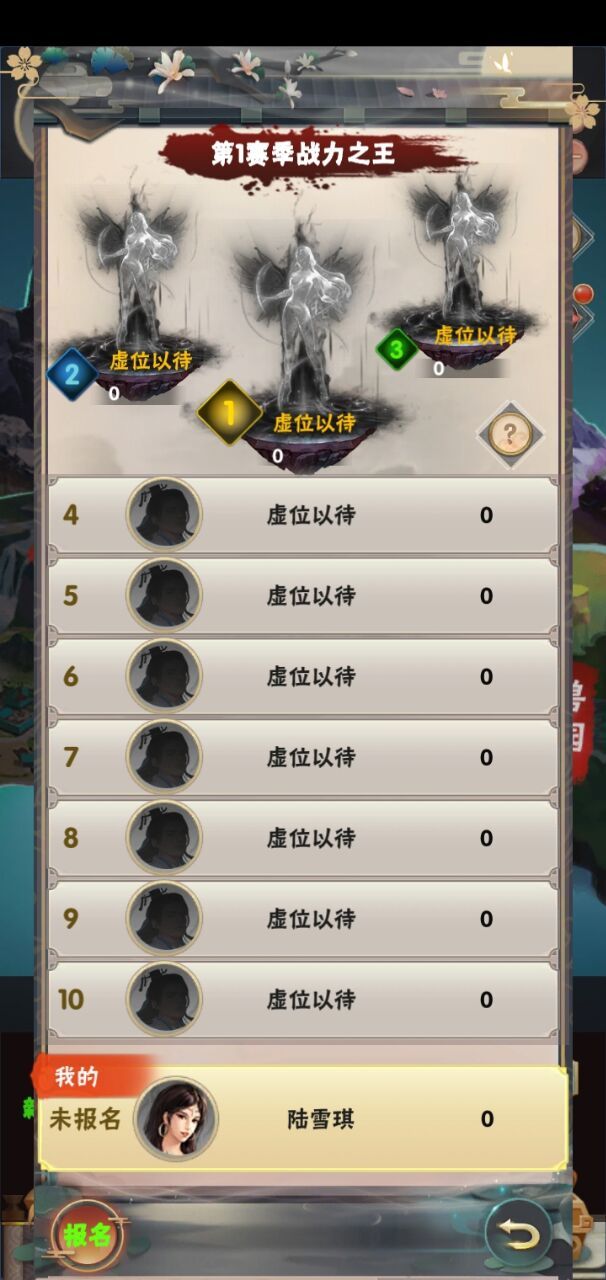Tap the 陆雪琪 player avatar
Image resolution: width=606 pixels, height=1280 pixels.
point(176,1119)
